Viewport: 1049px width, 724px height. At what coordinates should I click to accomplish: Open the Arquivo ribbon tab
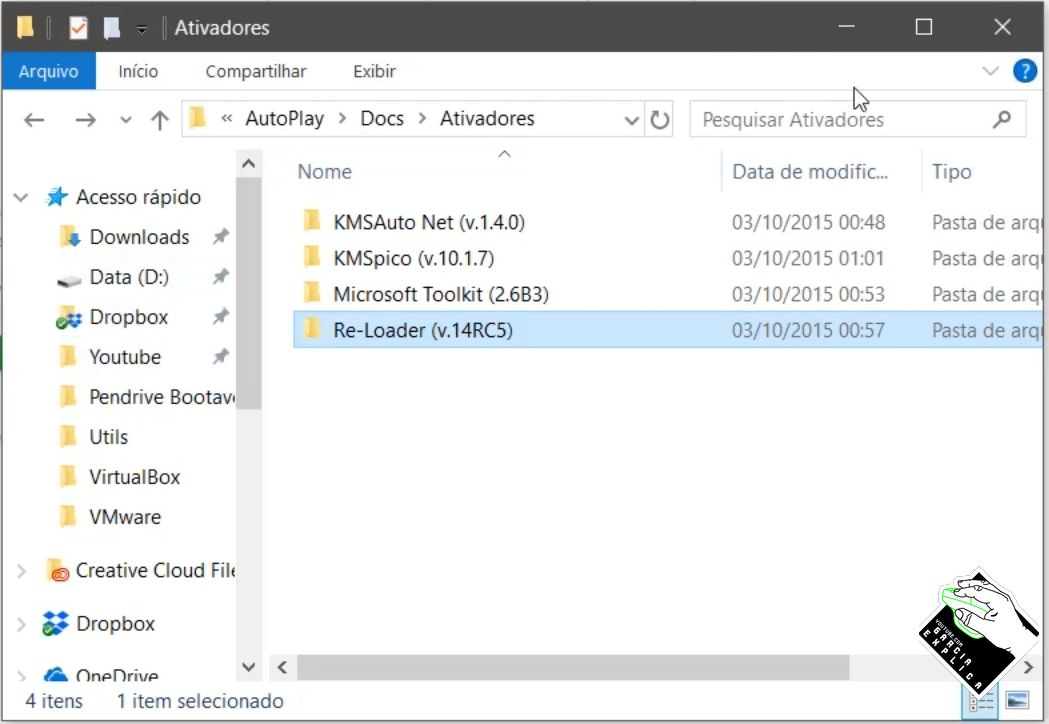pos(48,71)
